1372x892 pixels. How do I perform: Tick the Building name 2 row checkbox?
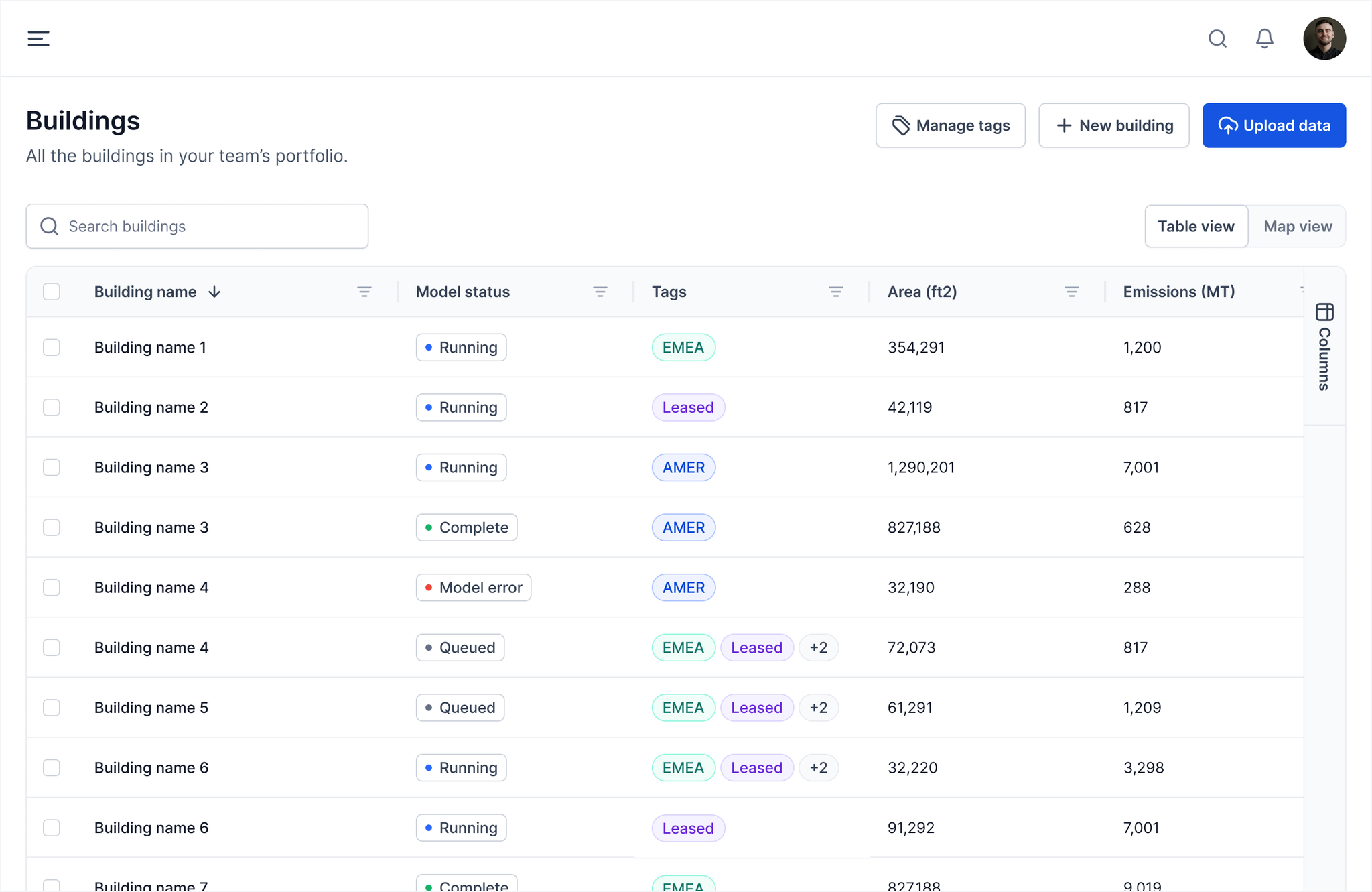pyautogui.click(x=52, y=407)
